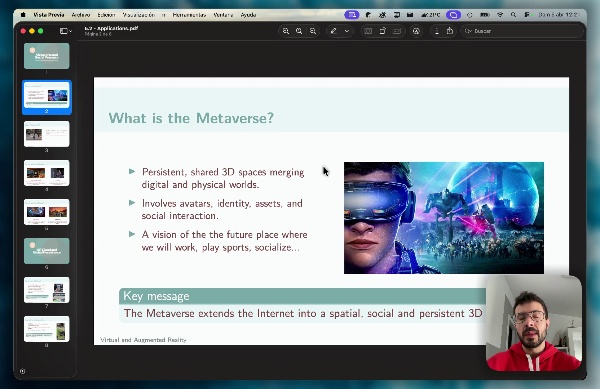Open the Ventana menu
This screenshot has width=600, height=389.
[223, 15]
